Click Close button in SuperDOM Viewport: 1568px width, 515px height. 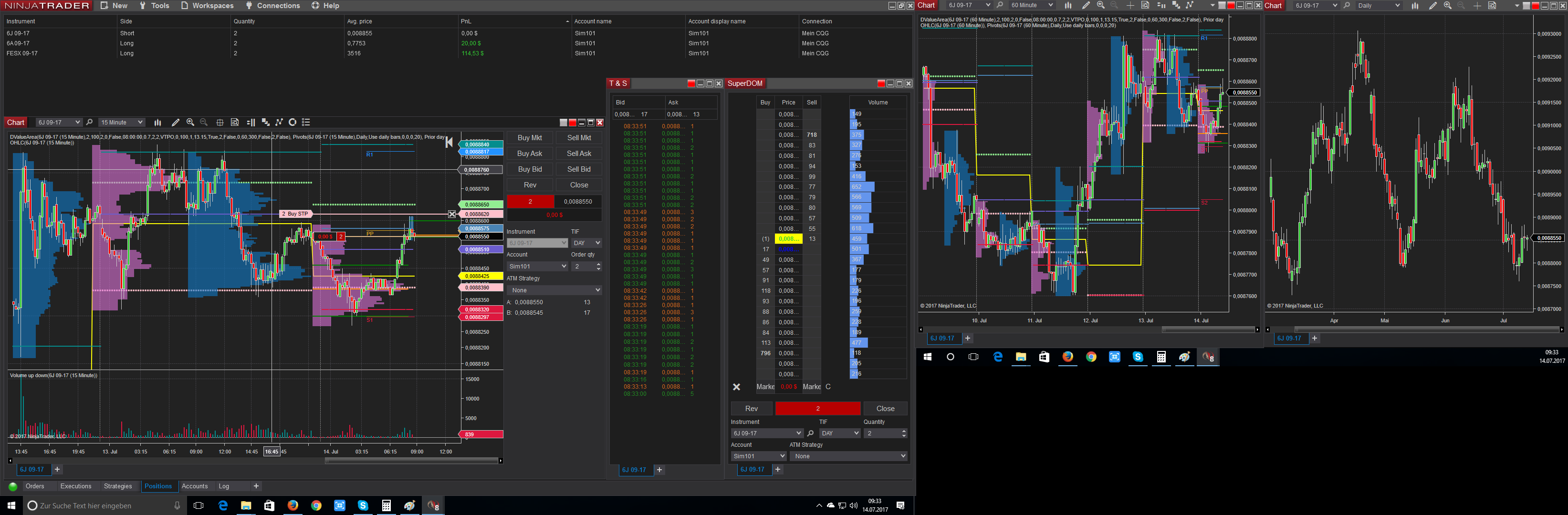tap(886, 409)
